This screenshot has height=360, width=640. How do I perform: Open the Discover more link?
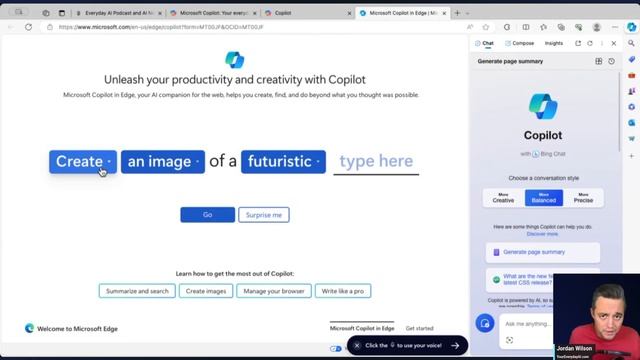[542, 234]
